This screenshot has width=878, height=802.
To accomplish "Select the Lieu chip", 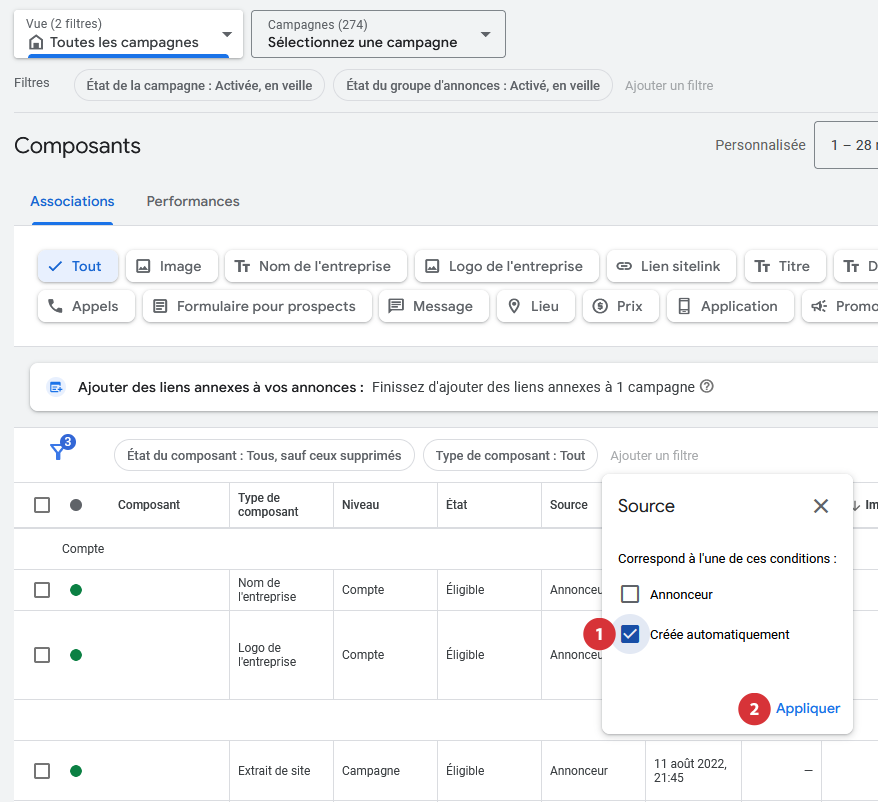I will click(x=536, y=306).
